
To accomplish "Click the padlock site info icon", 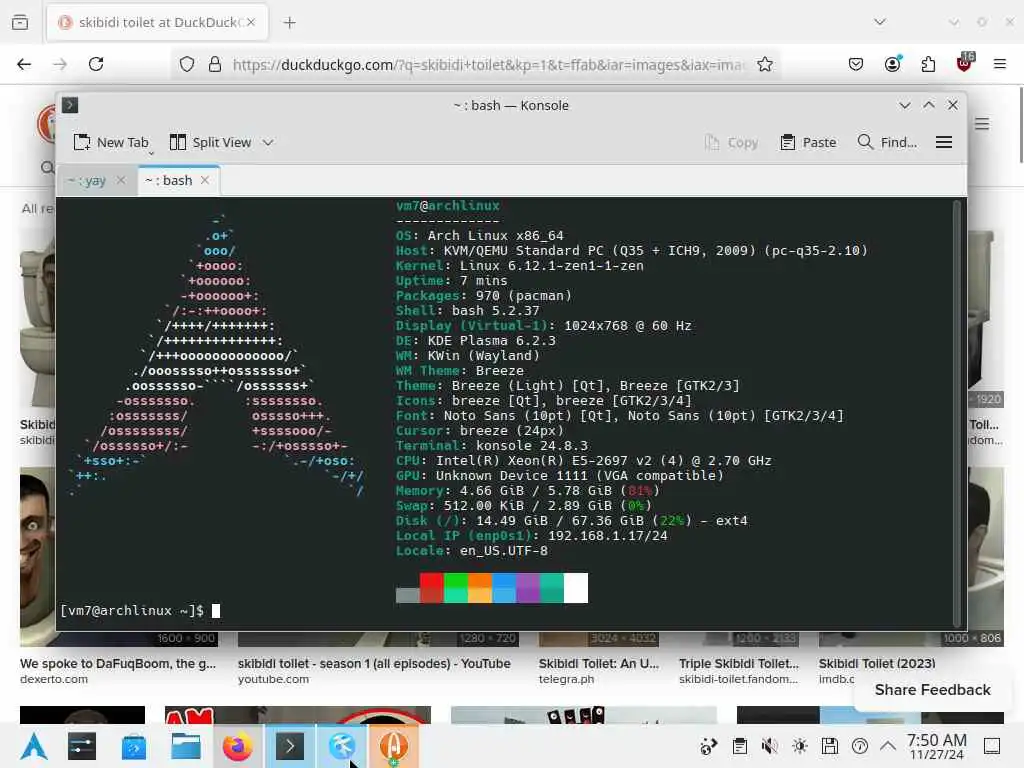I will coord(214,64).
